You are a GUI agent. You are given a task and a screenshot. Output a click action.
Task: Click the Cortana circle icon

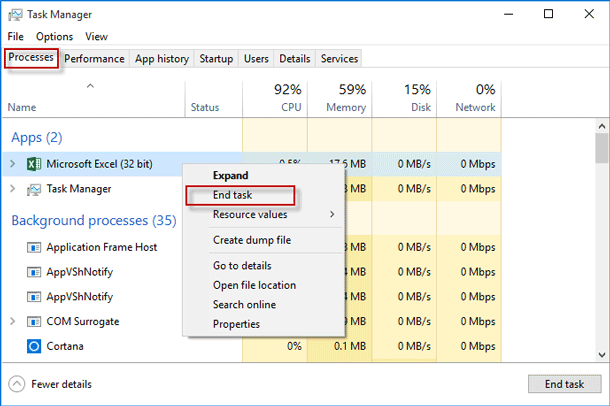pyautogui.click(x=32, y=346)
